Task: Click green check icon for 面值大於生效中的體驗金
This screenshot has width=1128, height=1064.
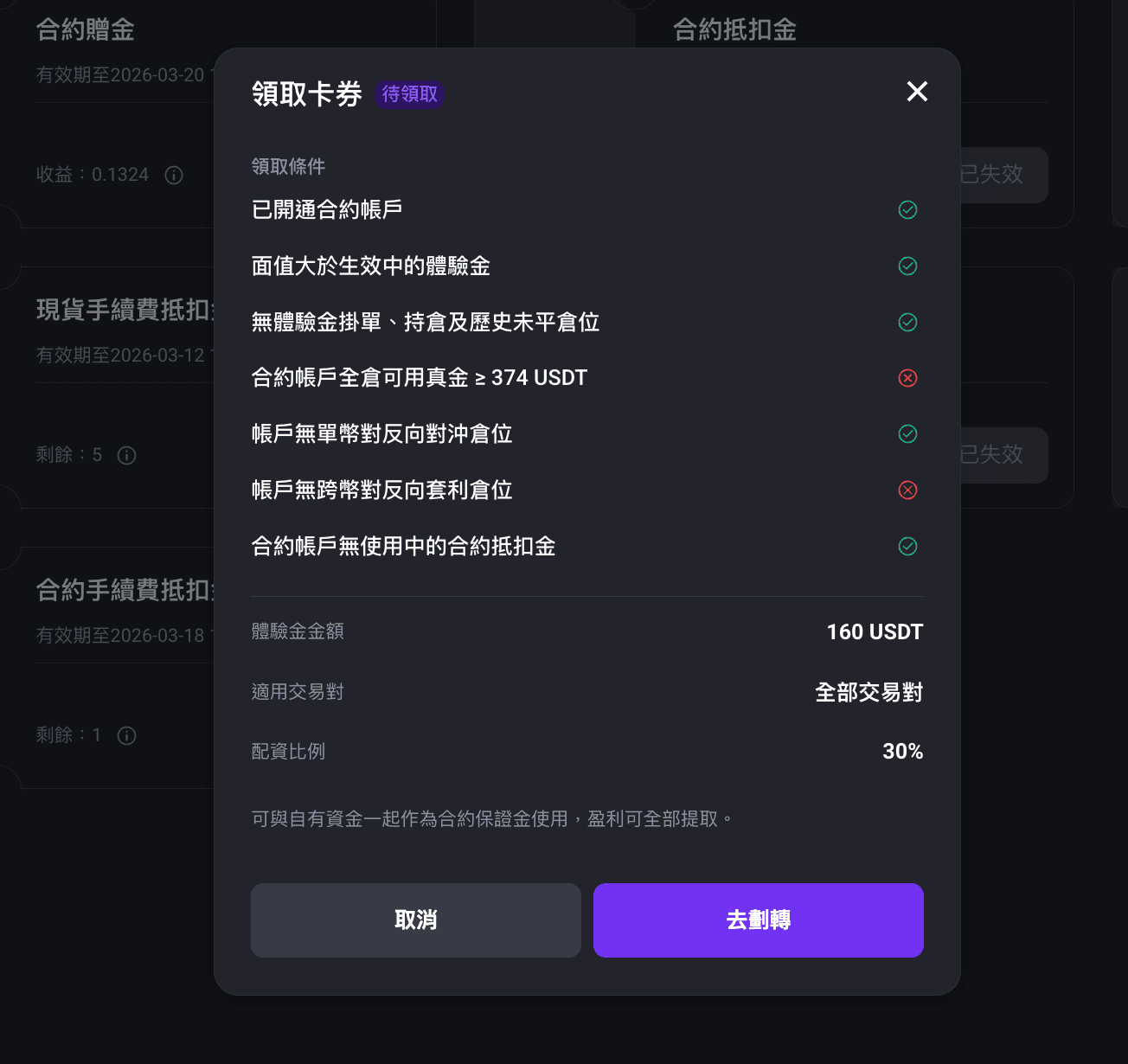Action: [907, 266]
